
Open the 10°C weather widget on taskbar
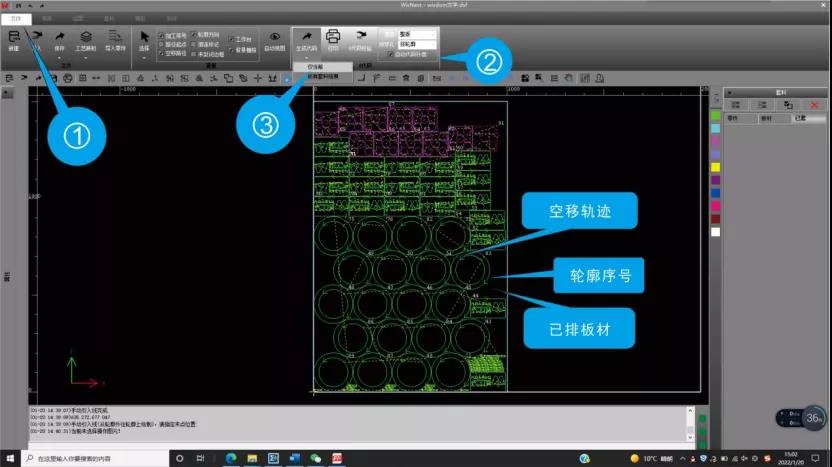pos(652,459)
